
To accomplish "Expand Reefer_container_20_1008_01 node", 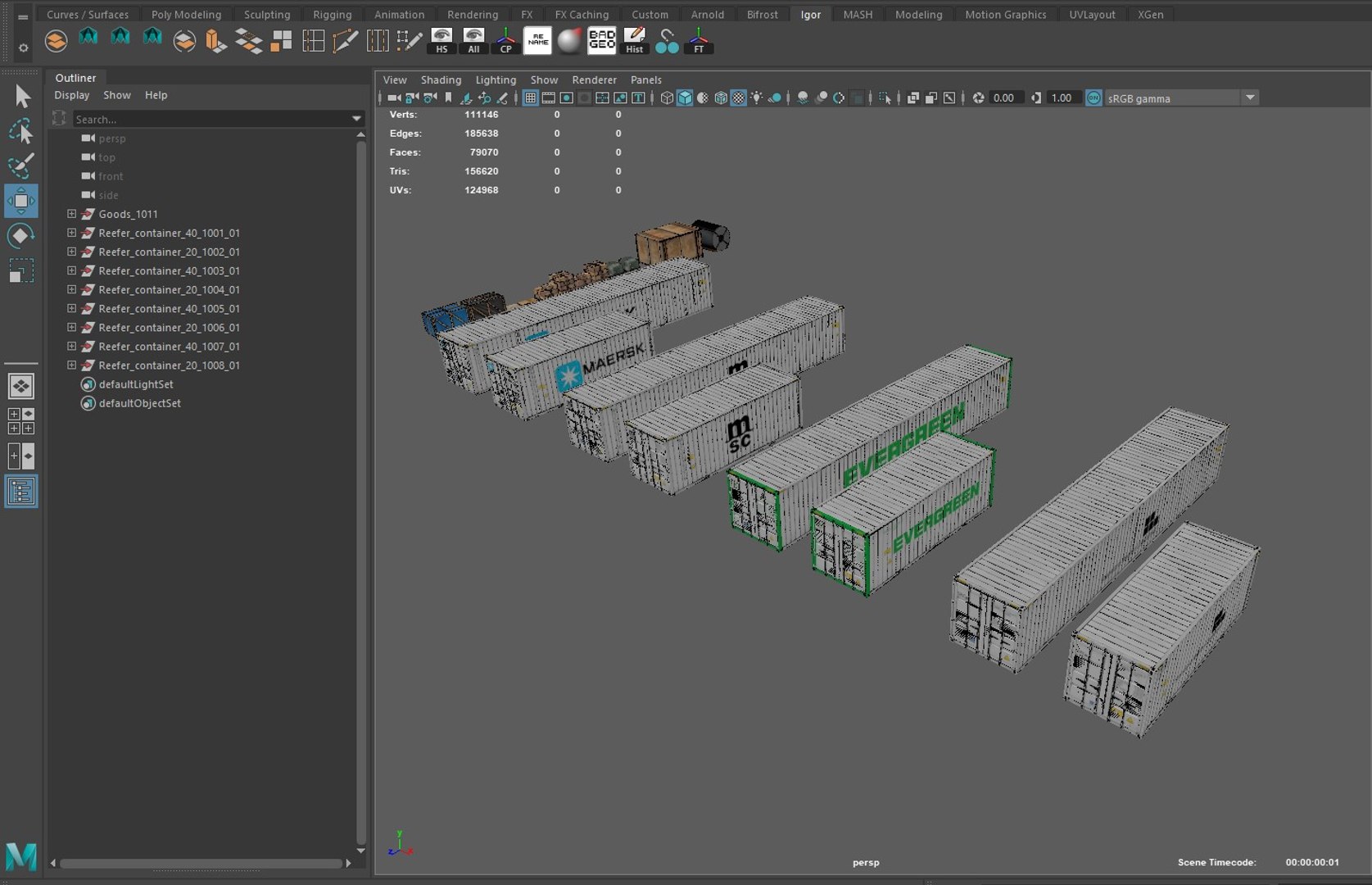I will (72, 365).
